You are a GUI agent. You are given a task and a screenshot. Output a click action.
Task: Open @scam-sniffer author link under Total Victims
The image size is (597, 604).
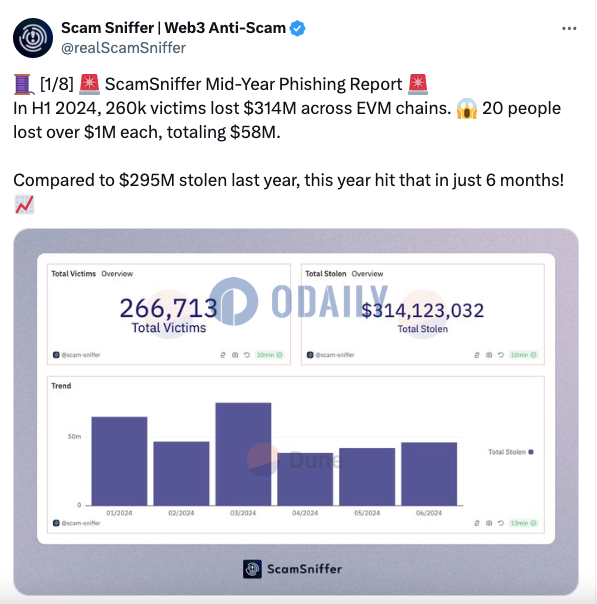pos(77,355)
